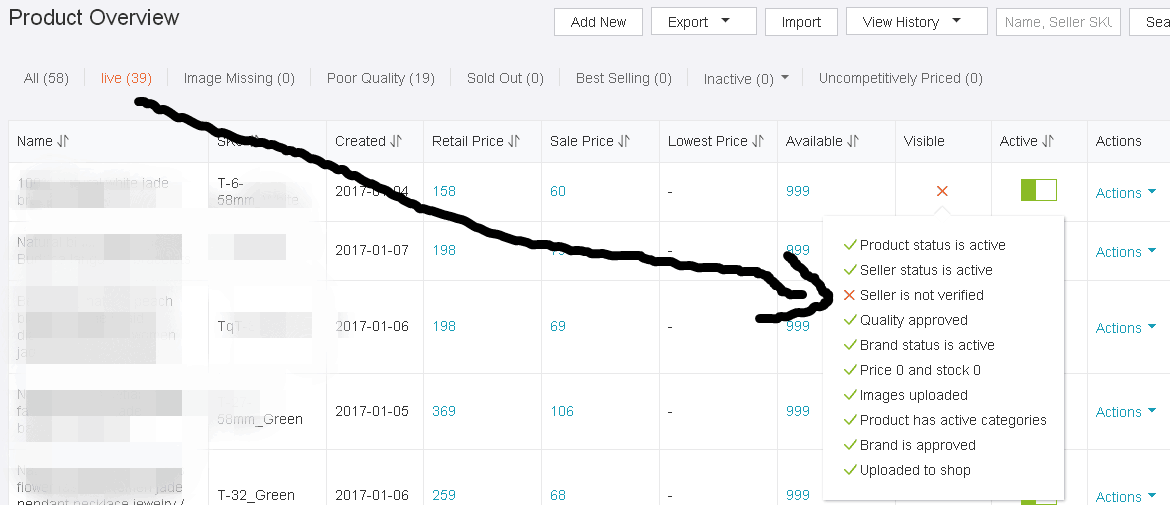The image size is (1170, 505).
Task: Open Image Missing (0) tab
Action: (239, 78)
